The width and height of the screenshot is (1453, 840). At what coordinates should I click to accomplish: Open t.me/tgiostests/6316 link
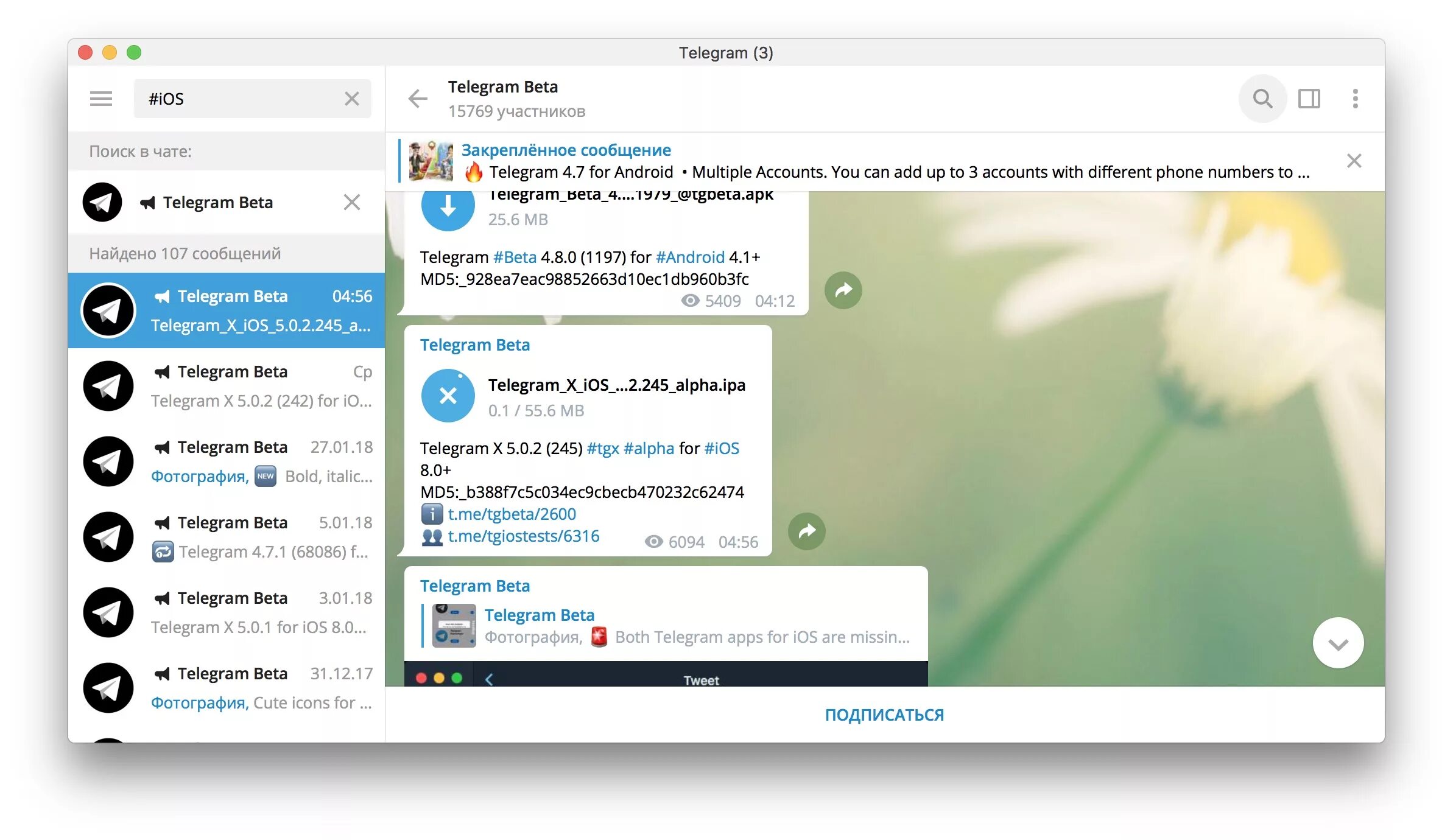pyautogui.click(x=525, y=537)
